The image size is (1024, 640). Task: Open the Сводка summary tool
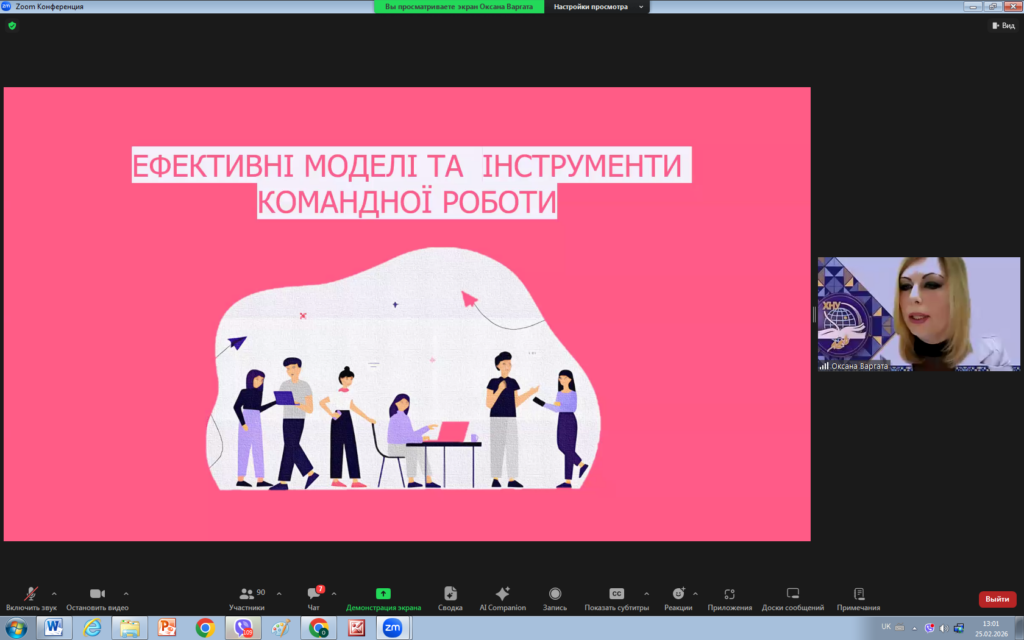tap(450, 594)
